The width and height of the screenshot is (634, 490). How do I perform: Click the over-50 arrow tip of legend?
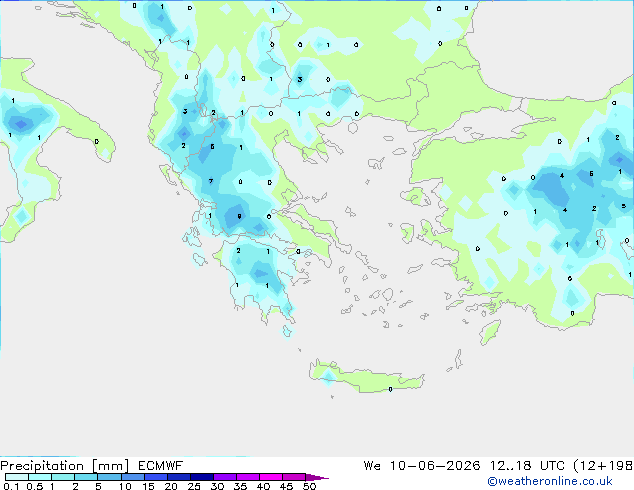click(x=317, y=477)
